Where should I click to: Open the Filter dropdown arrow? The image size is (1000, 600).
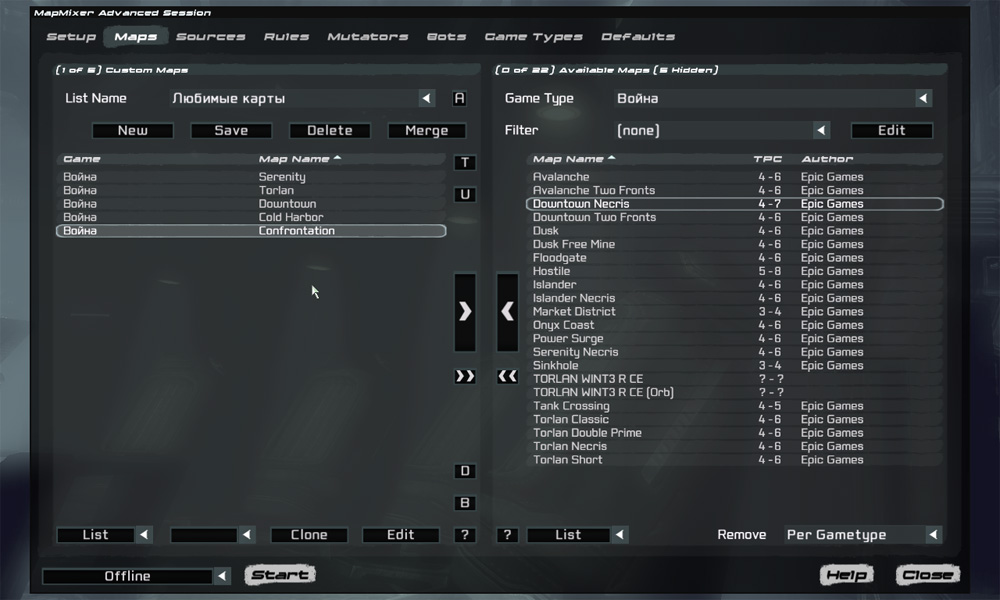[821, 130]
